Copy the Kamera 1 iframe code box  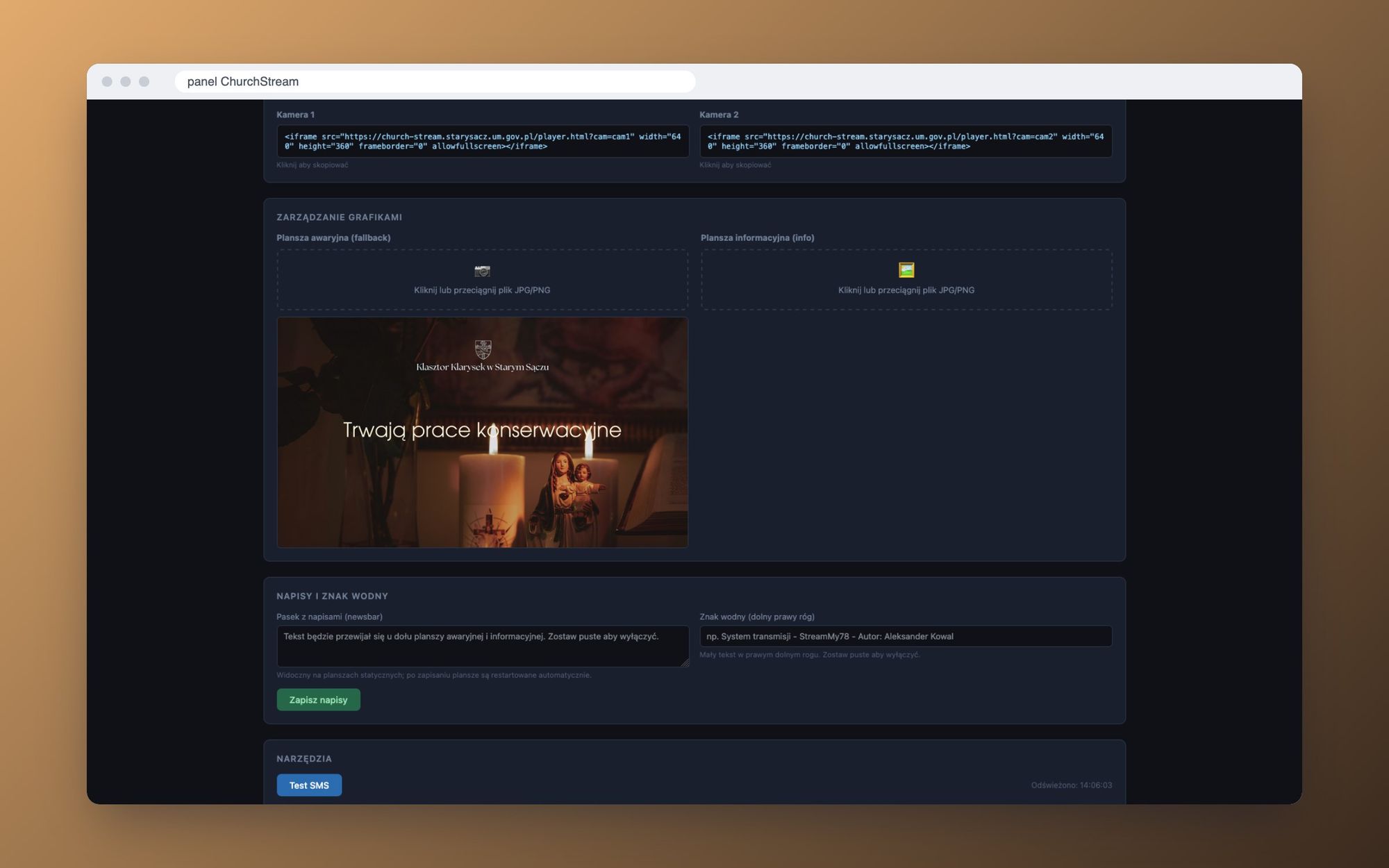click(x=483, y=141)
